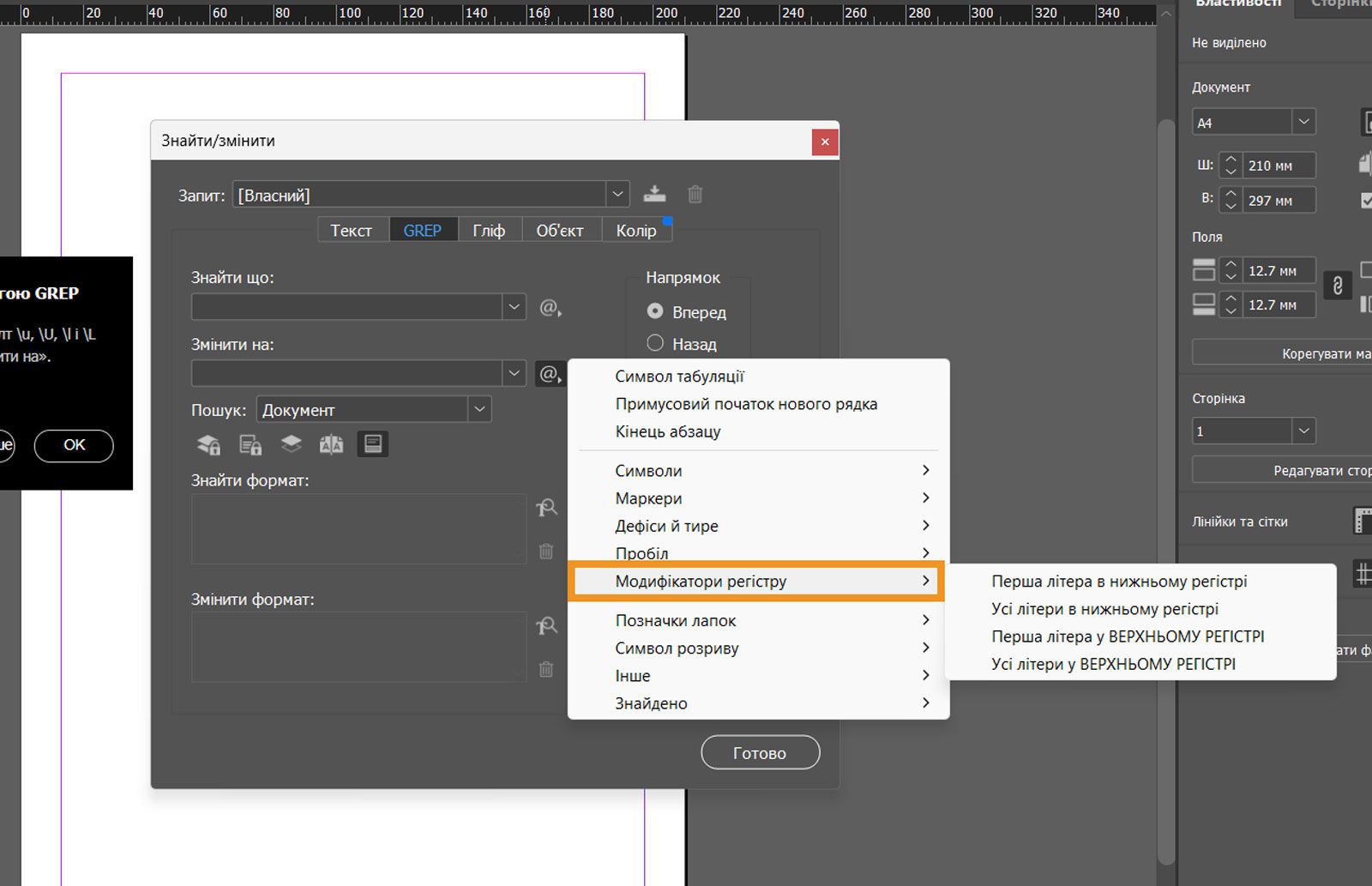The height and width of the screenshot is (886, 1372).
Task: Clear Змінити формат attributes with trash icon
Action: [546, 670]
